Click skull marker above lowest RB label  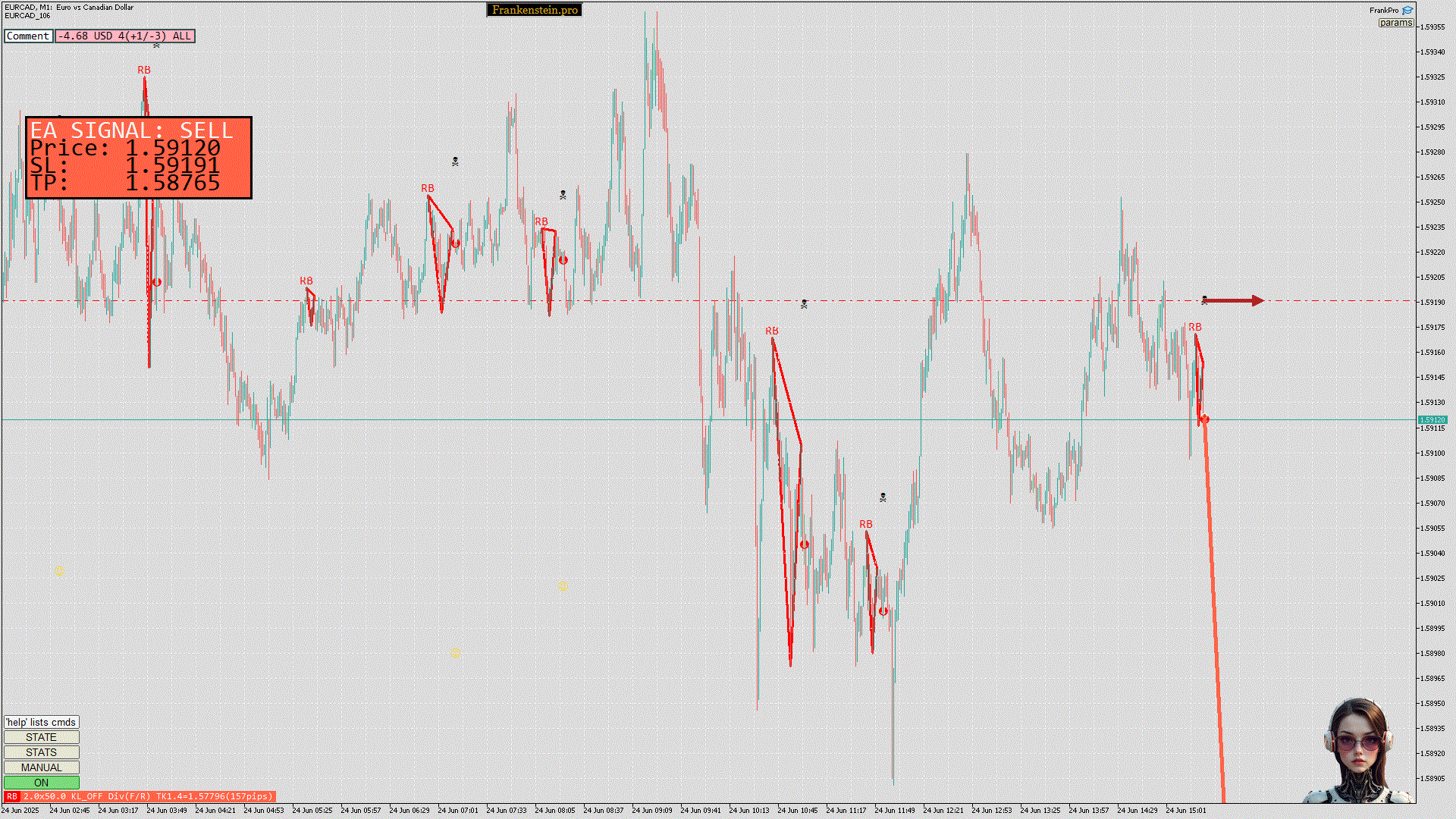click(x=883, y=497)
